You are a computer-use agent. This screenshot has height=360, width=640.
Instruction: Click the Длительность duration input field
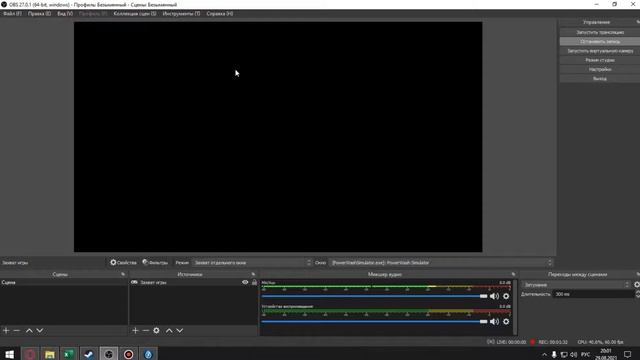[x=593, y=294]
